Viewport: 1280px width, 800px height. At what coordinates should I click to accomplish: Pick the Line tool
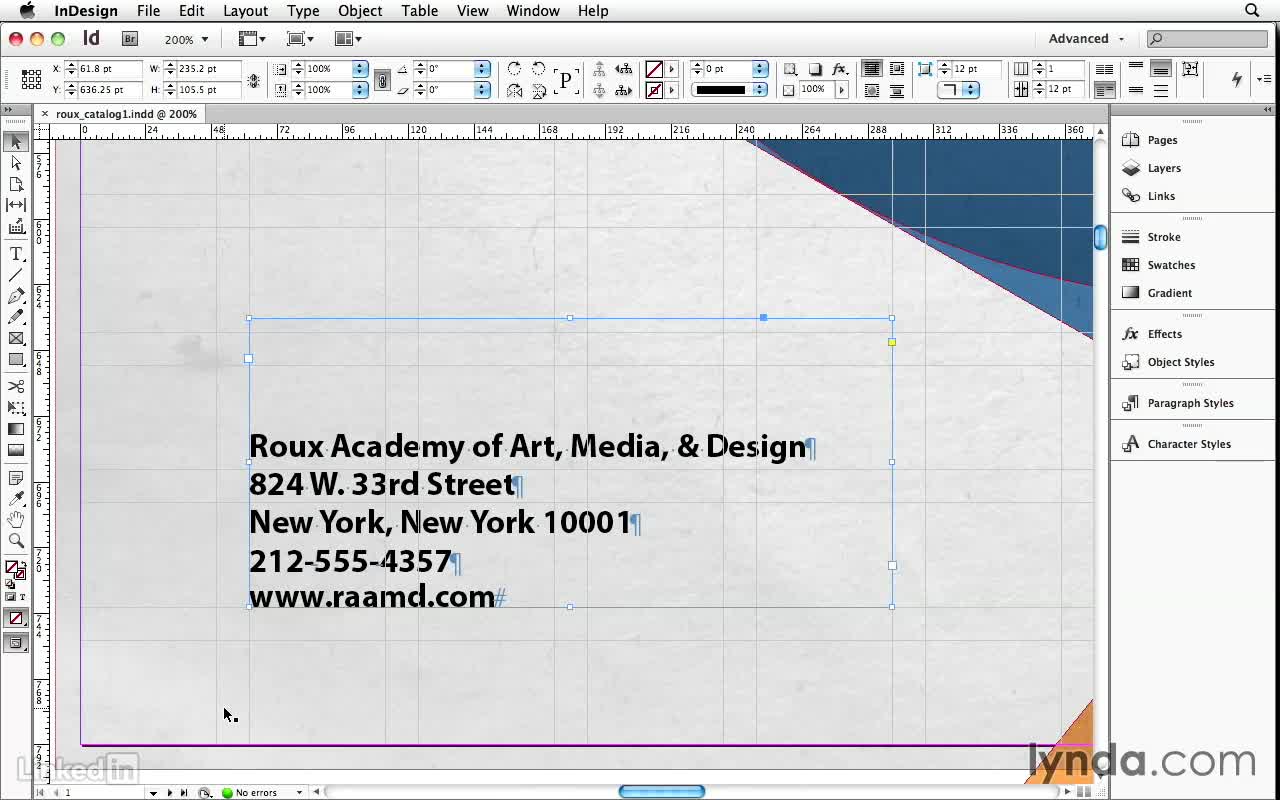pyautogui.click(x=16, y=275)
